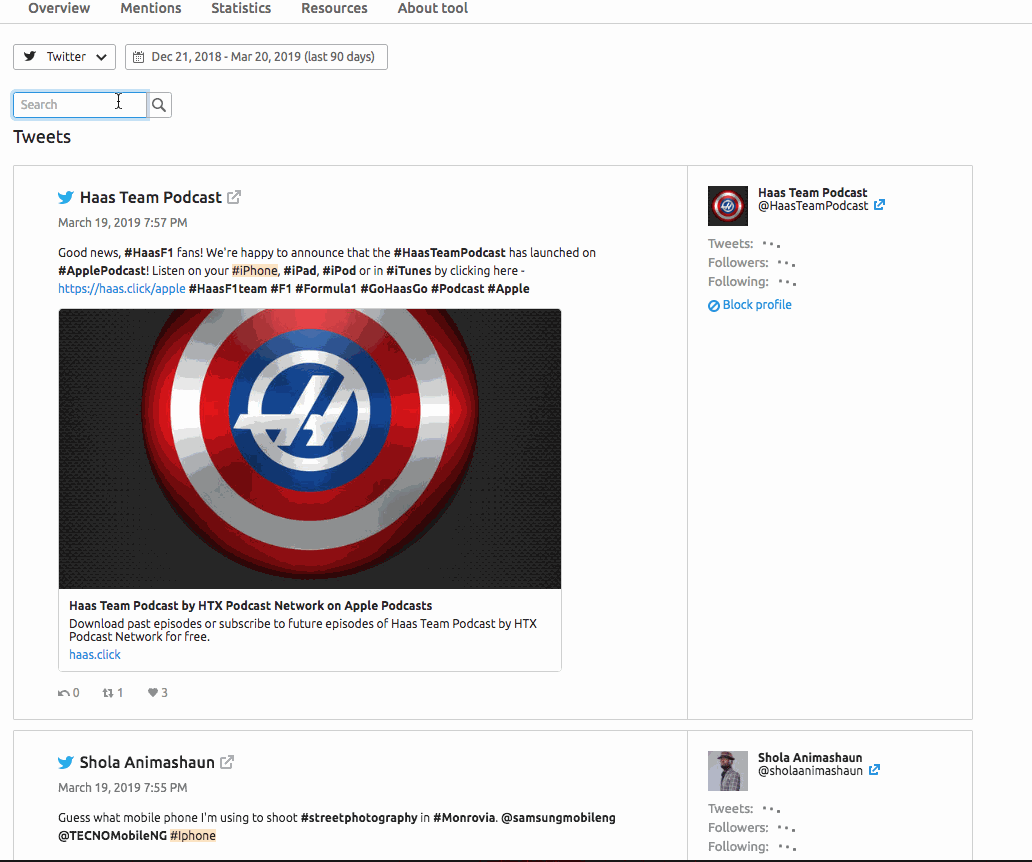Click the haas.click card link

[95, 655]
